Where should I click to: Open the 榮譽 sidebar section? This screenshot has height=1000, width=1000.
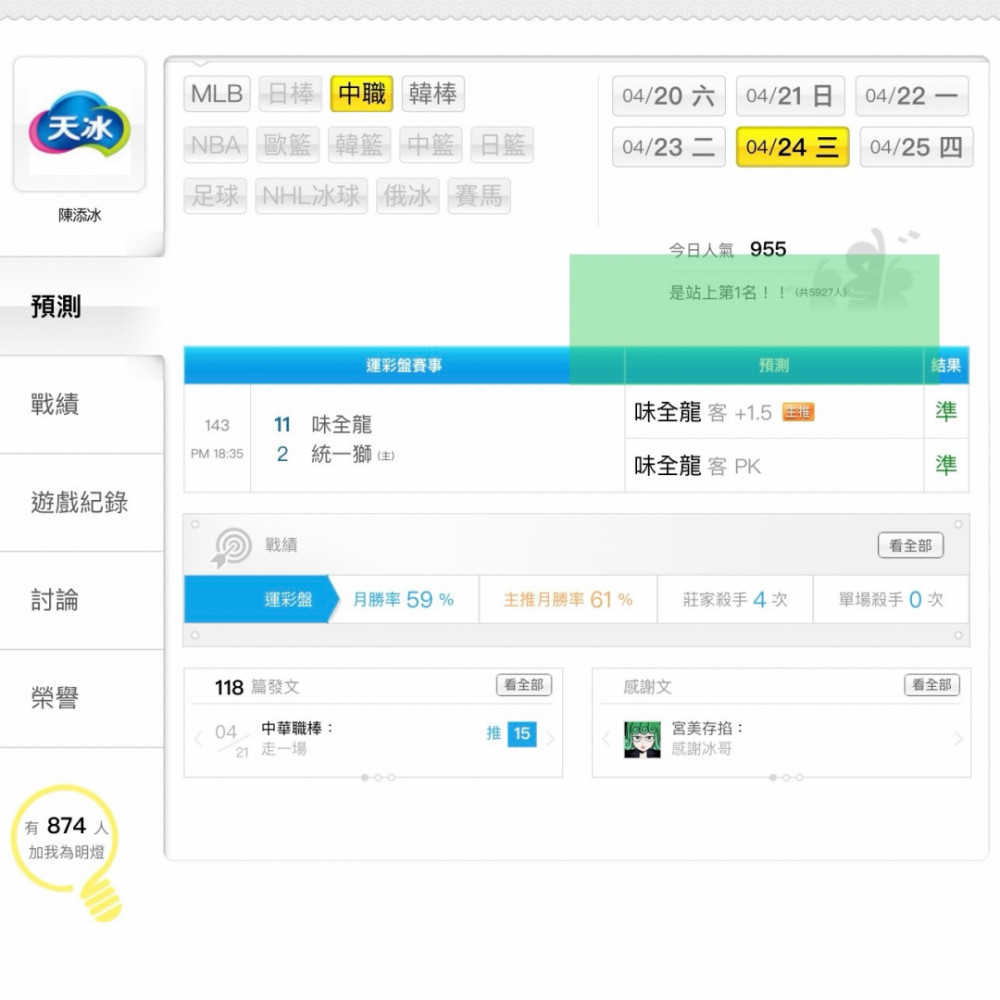(x=82, y=698)
